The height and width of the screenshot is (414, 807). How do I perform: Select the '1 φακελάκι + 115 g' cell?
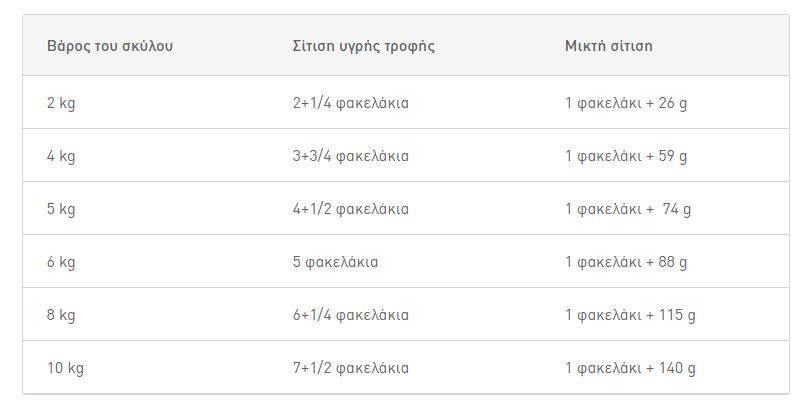pos(630,316)
